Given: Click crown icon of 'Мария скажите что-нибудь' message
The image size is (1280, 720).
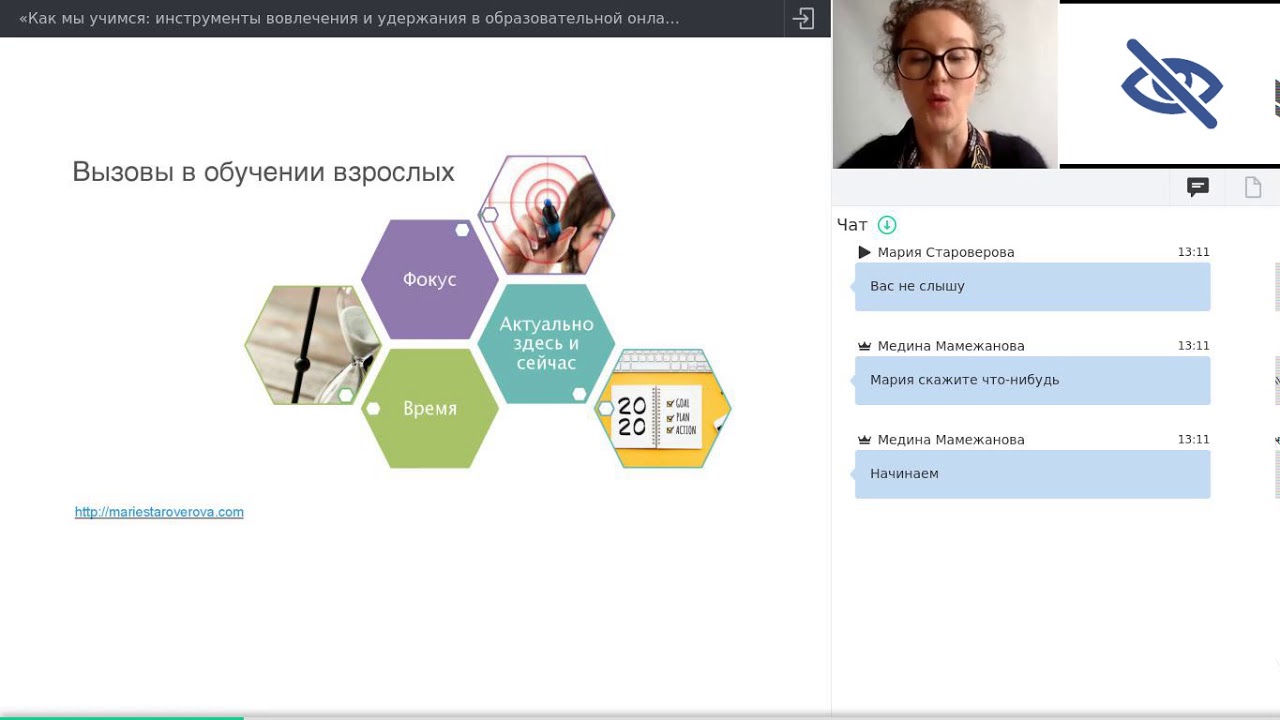Looking at the screenshot, I should 865,346.
